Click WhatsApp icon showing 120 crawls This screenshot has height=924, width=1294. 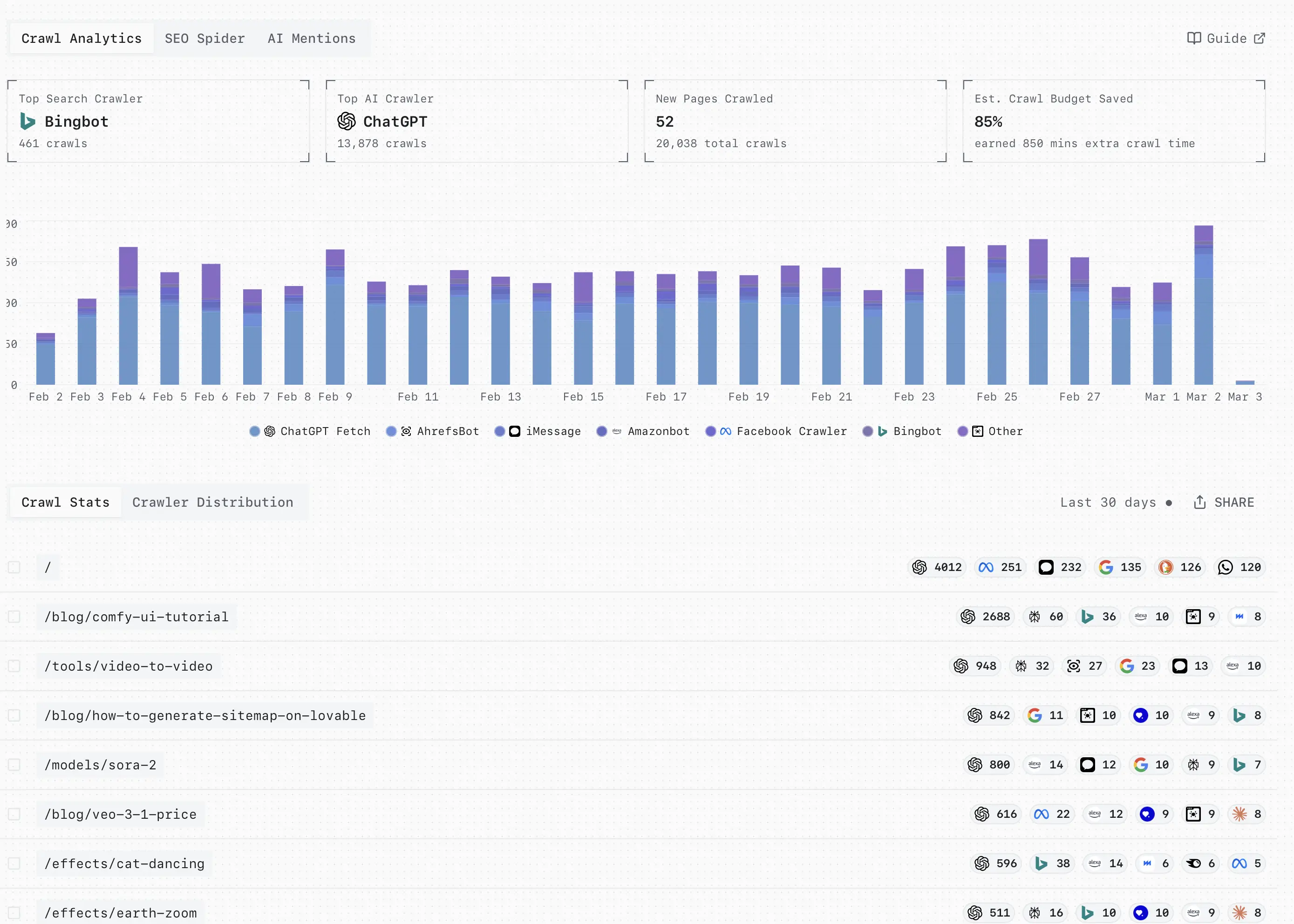point(1225,567)
